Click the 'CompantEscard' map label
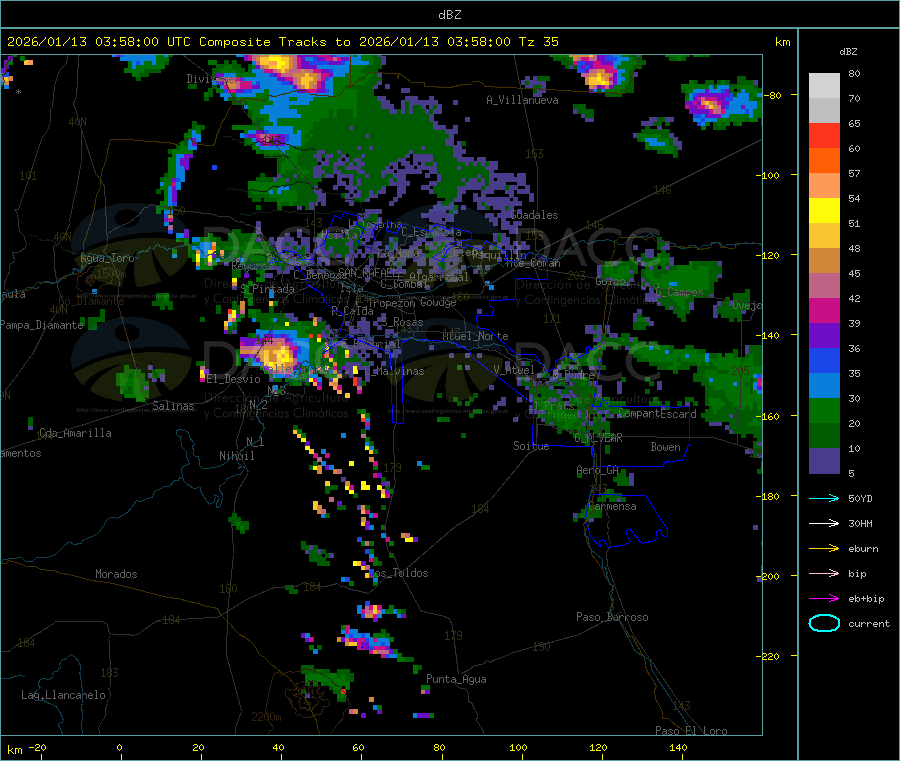Image resolution: width=900 pixels, height=761 pixels. tap(657, 413)
